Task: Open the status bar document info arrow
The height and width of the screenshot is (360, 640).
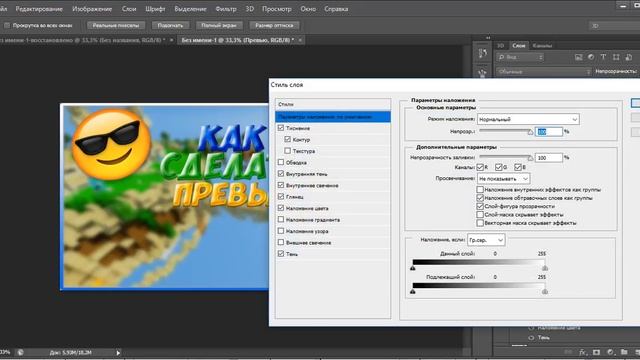Action: (118, 353)
